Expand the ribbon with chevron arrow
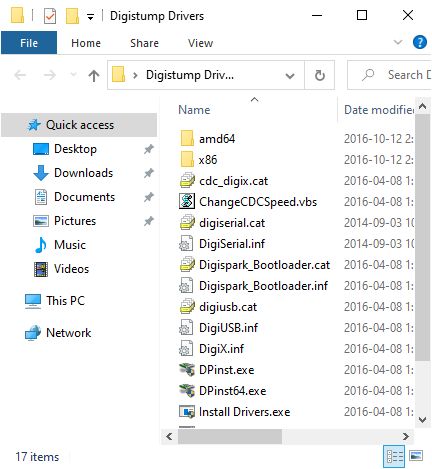 tap(398, 42)
